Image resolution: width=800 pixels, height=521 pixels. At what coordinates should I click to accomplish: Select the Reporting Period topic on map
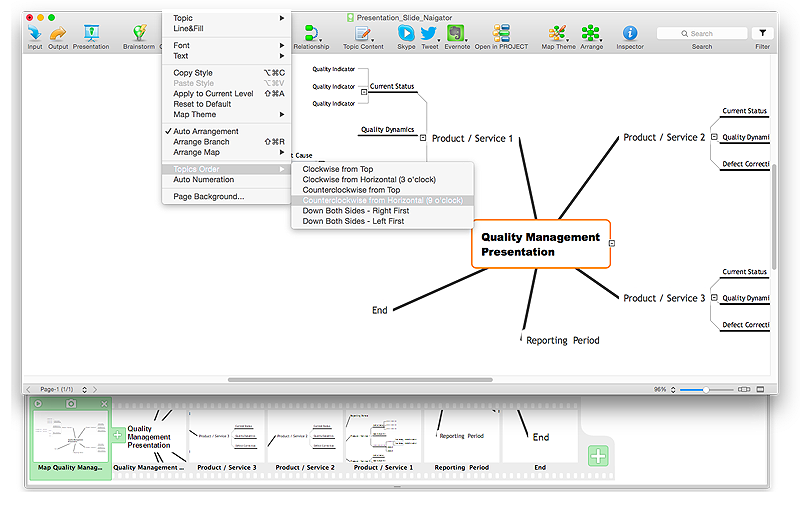[x=562, y=340]
